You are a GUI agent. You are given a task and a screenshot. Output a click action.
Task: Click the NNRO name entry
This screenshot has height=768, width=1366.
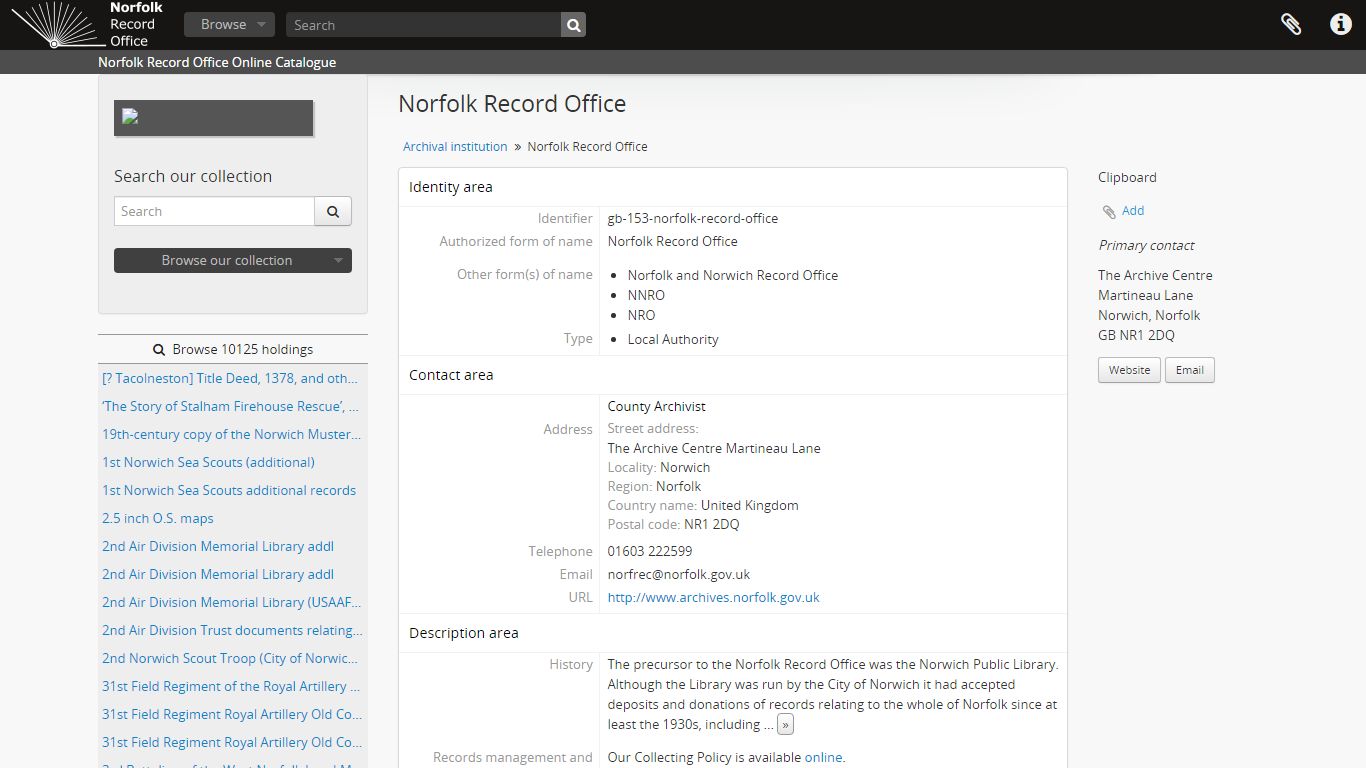tap(646, 295)
